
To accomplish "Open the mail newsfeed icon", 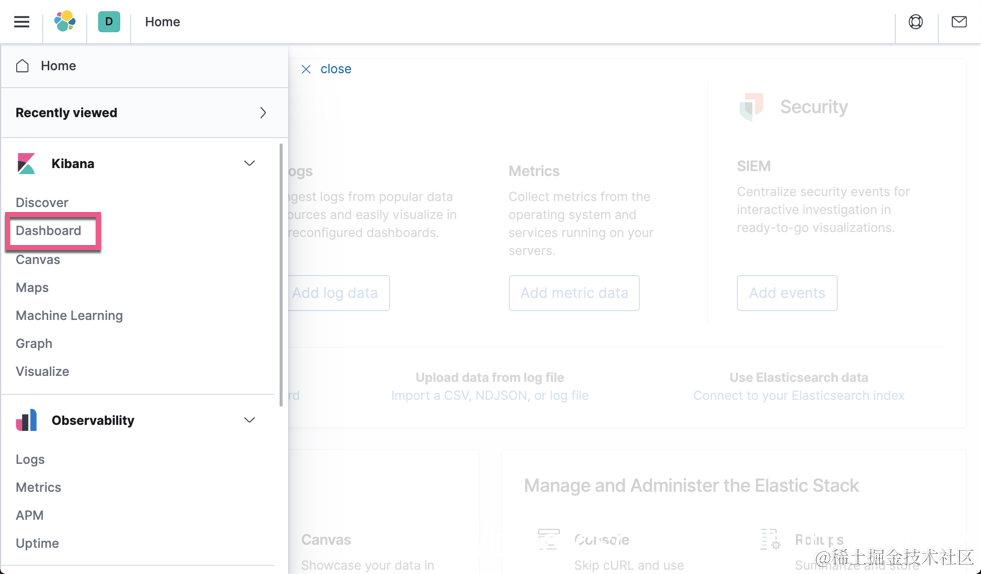I will coord(959,22).
